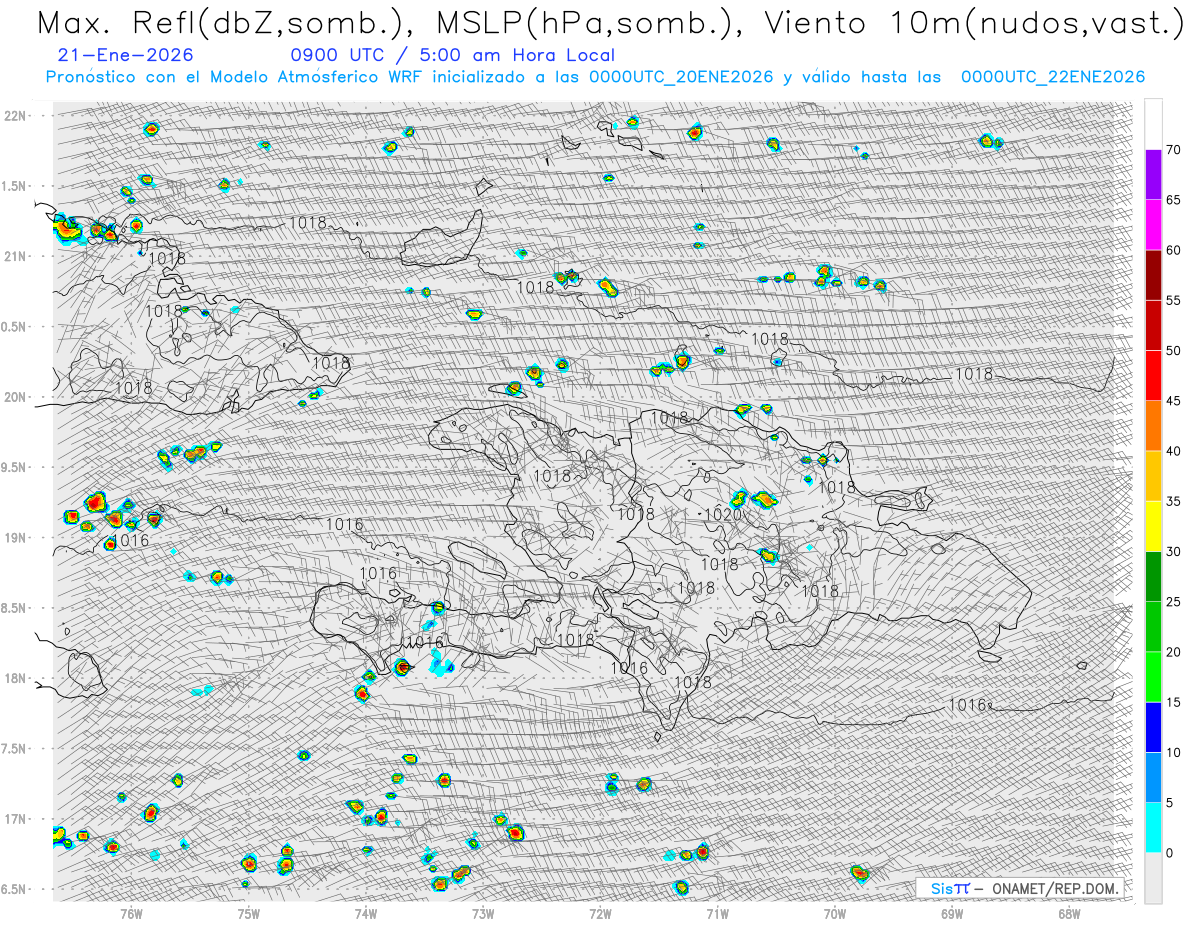The image size is (1200, 927).
Task: Click the dark green 25–30 dBZ color band
Action: click(x=1153, y=576)
